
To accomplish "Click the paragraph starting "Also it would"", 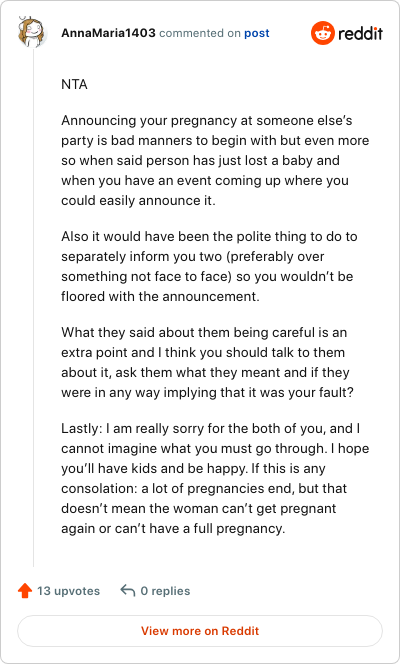I will [x=209, y=266].
